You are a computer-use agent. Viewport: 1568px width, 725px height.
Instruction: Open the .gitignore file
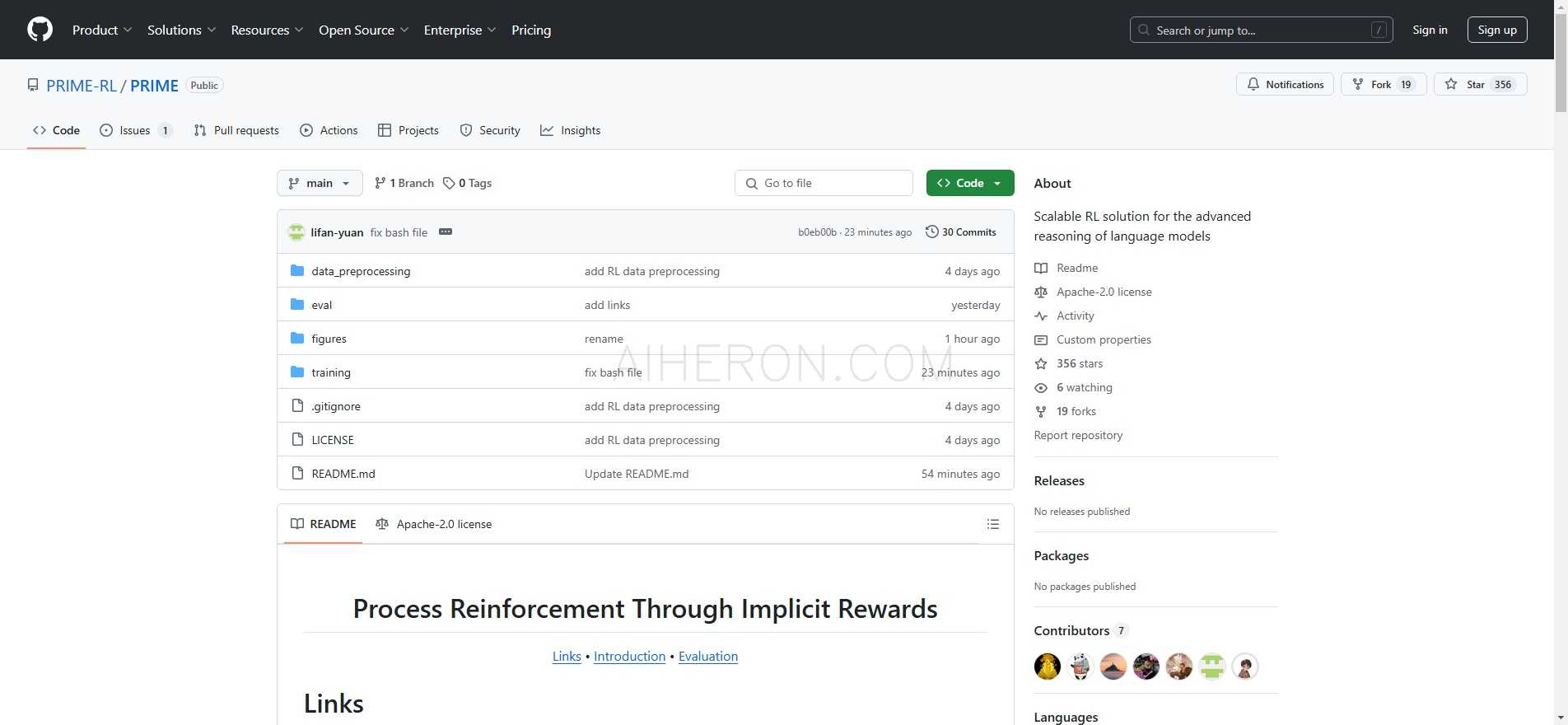pos(336,406)
